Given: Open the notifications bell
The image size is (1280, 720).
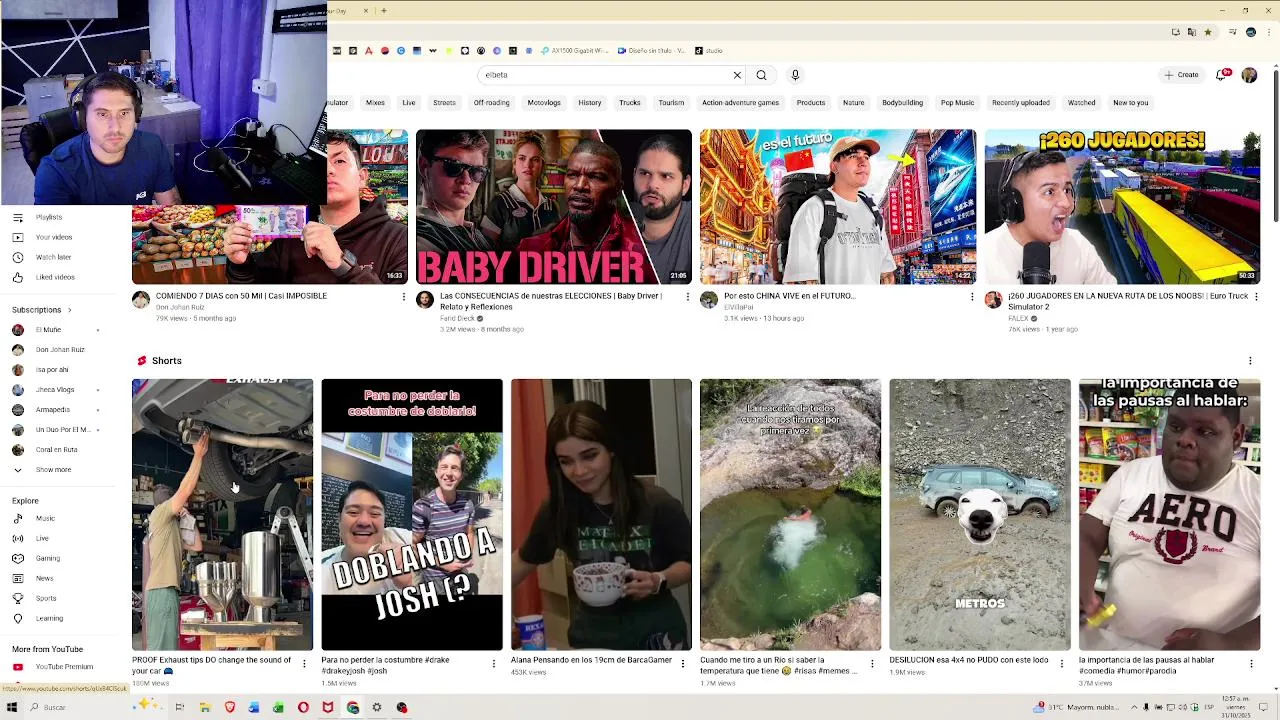Looking at the screenshot, I should point(1221,75).
